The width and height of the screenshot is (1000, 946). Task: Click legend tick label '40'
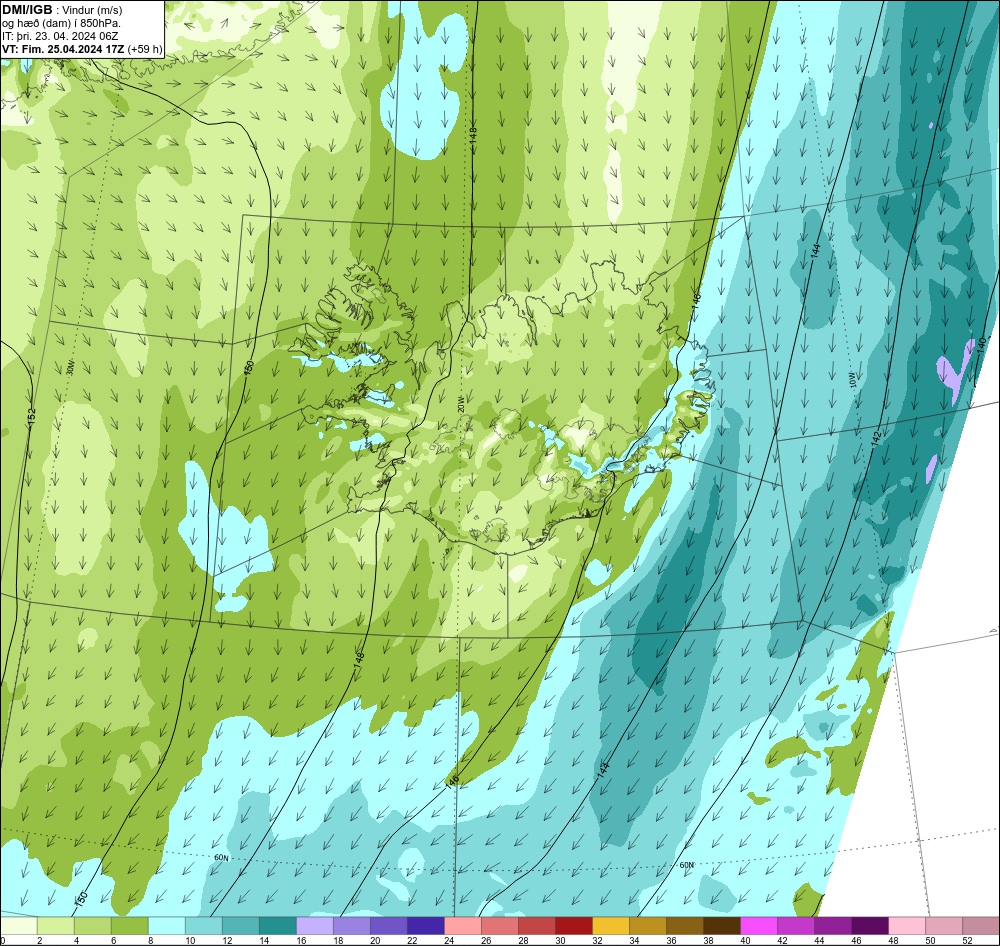(745, 940)
